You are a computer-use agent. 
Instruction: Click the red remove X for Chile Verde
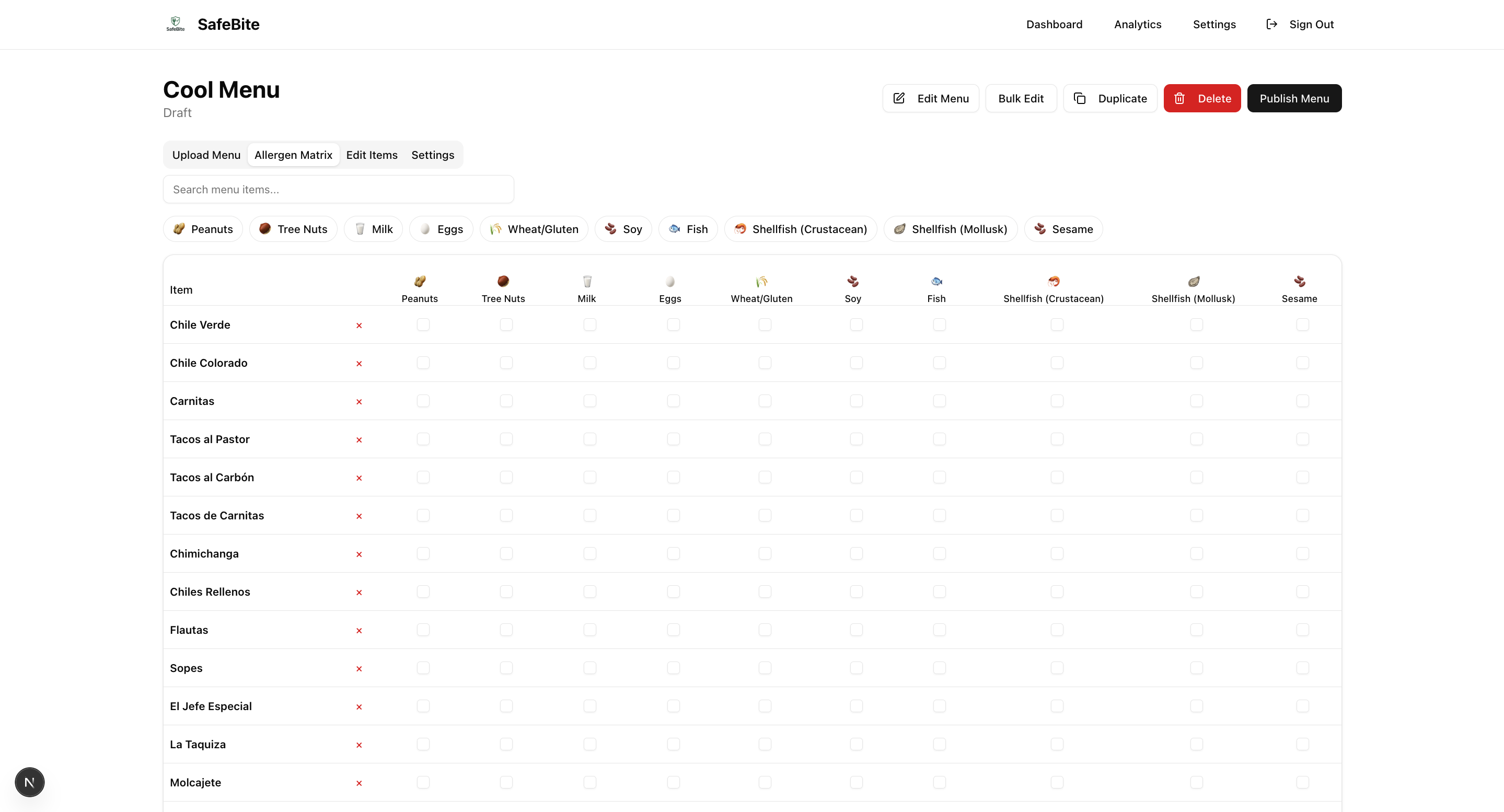(359, 326)
